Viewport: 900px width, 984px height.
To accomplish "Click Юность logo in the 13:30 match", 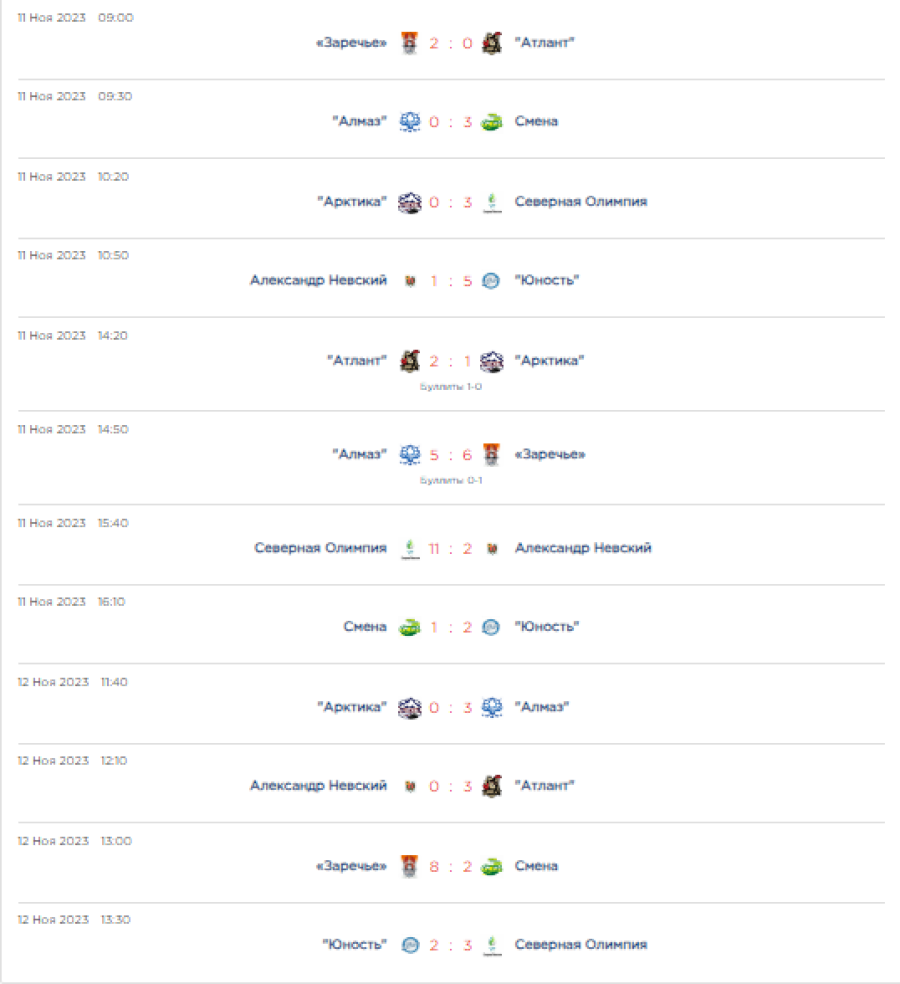I will (x=409, y=945).
